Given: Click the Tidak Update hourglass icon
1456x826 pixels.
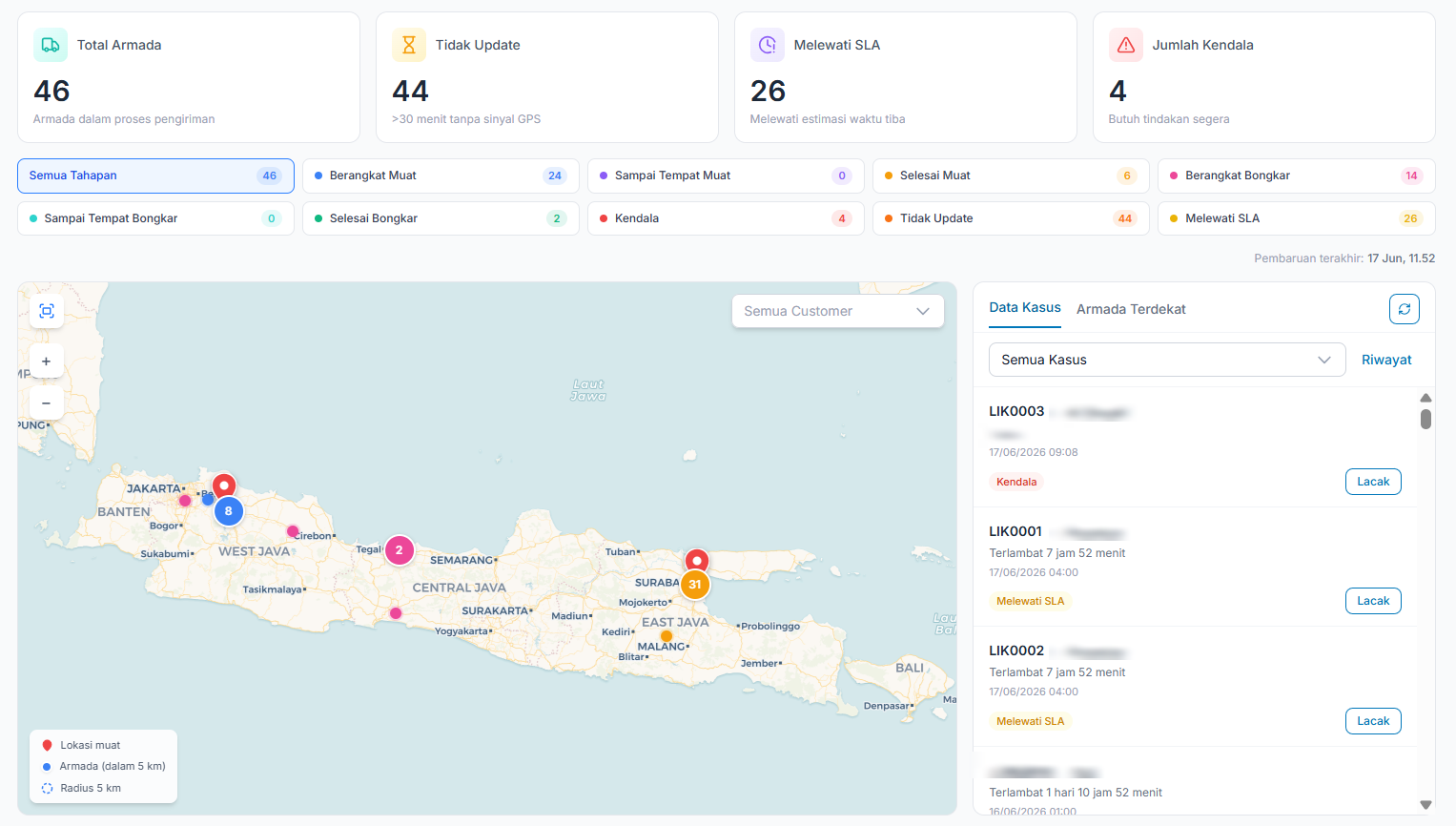Looking at the screenshot, I should tap(409, 45).
